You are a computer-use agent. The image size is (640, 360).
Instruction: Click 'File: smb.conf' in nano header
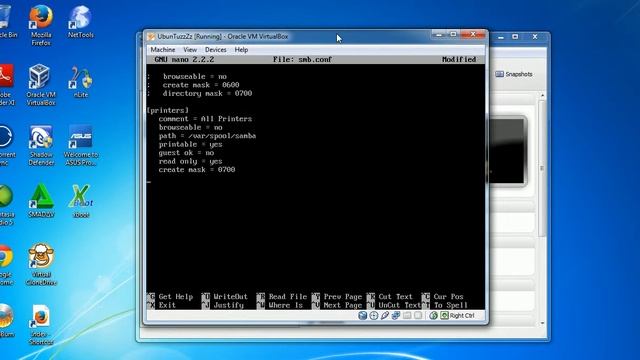(x=302, y=60)
